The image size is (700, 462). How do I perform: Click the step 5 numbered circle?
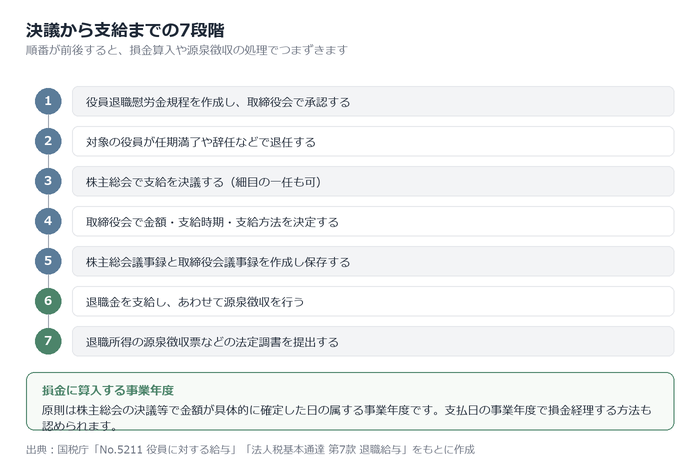click(x=48, y=261)
